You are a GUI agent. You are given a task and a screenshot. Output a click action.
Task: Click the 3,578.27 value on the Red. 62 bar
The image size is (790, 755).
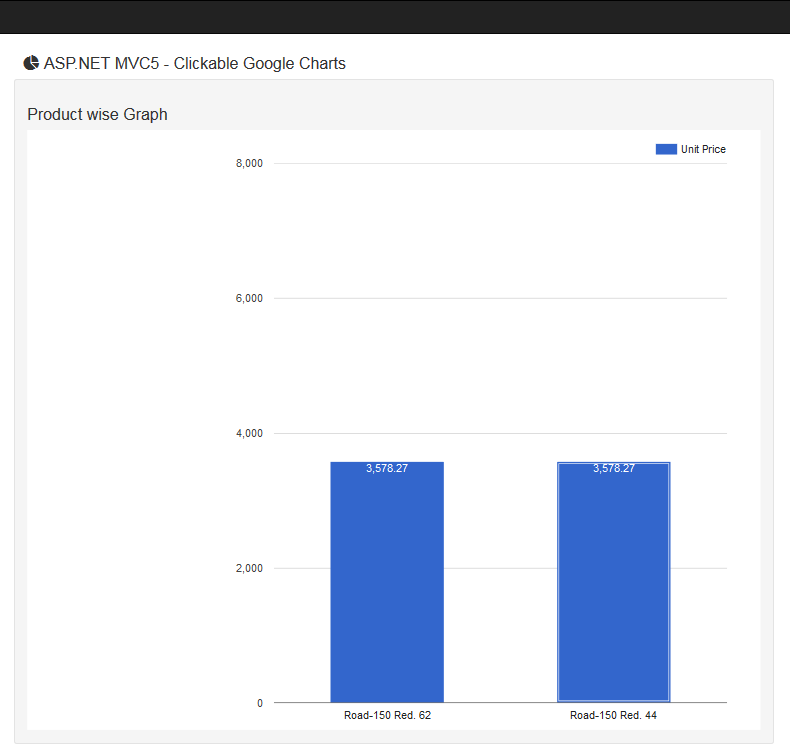(387, 468)
